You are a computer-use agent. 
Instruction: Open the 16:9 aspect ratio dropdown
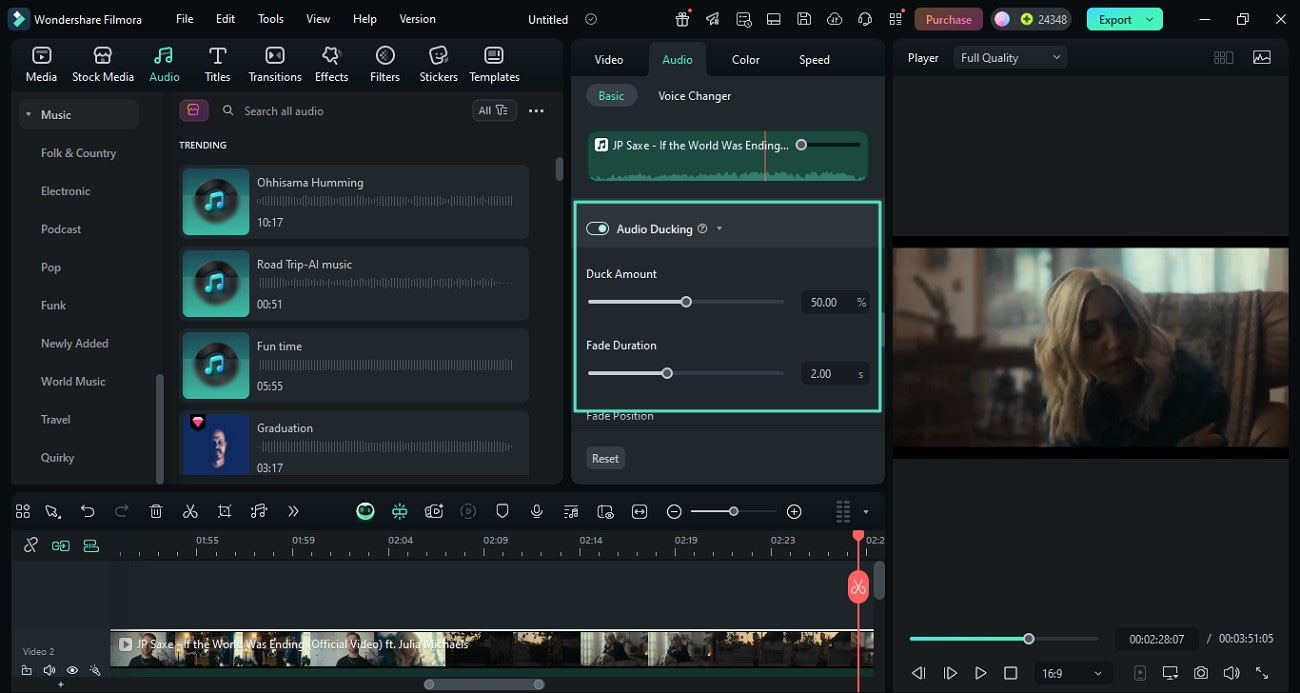click(x=1072, y=673)
